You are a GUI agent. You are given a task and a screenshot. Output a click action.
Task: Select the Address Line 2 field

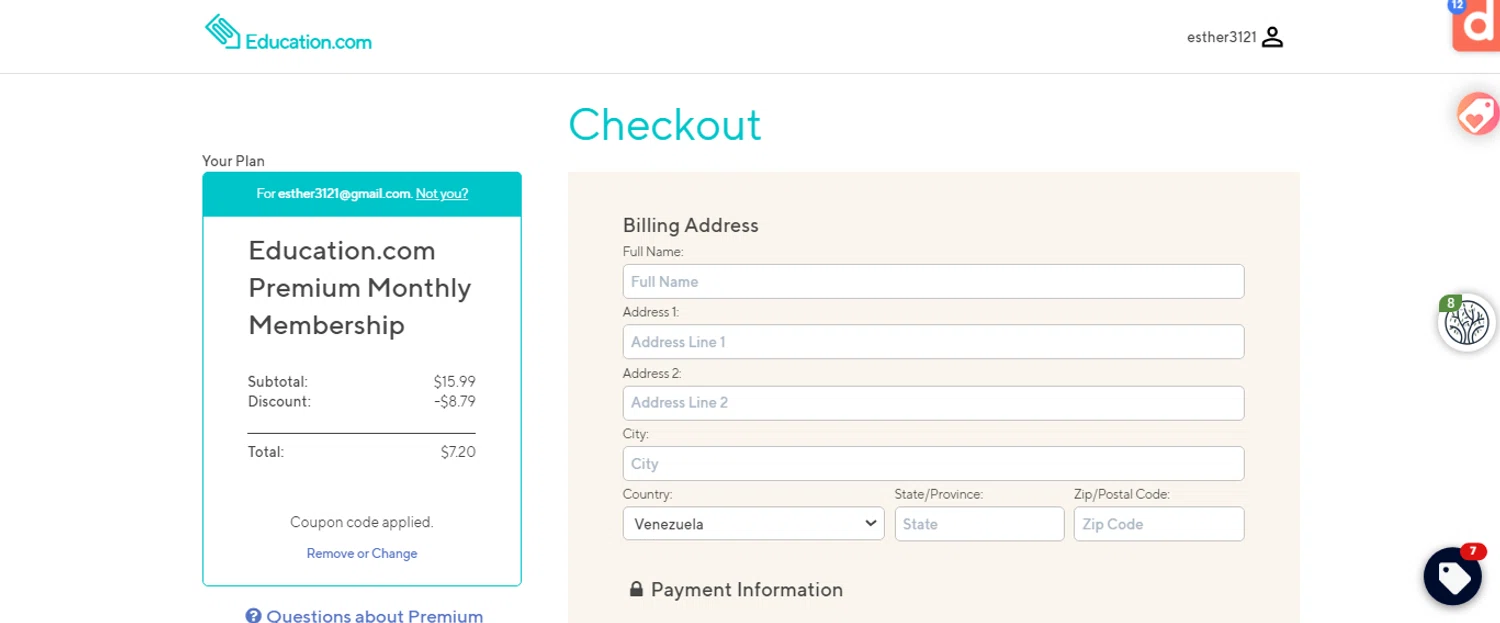933,403
